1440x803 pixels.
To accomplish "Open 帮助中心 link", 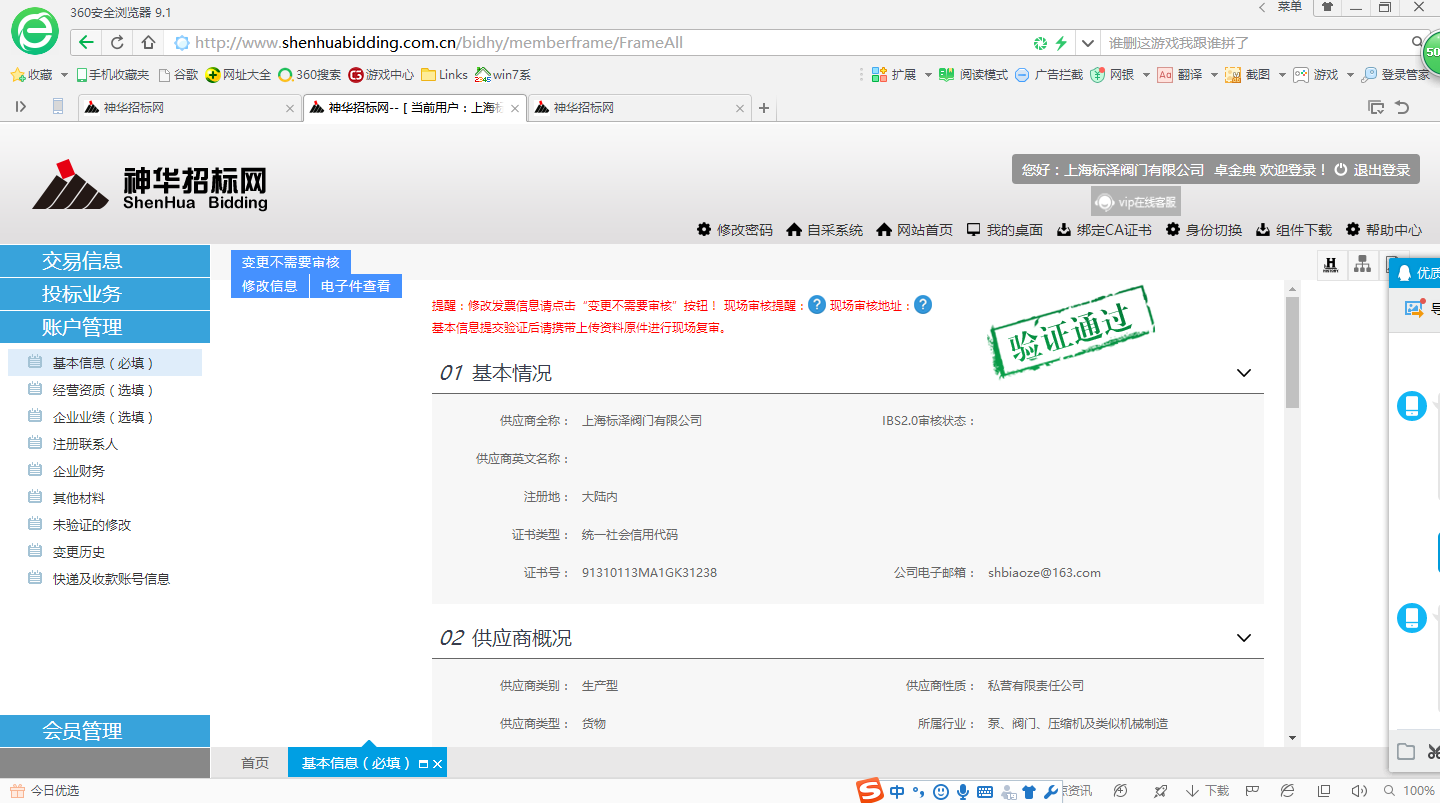I will pos(1384,230).
